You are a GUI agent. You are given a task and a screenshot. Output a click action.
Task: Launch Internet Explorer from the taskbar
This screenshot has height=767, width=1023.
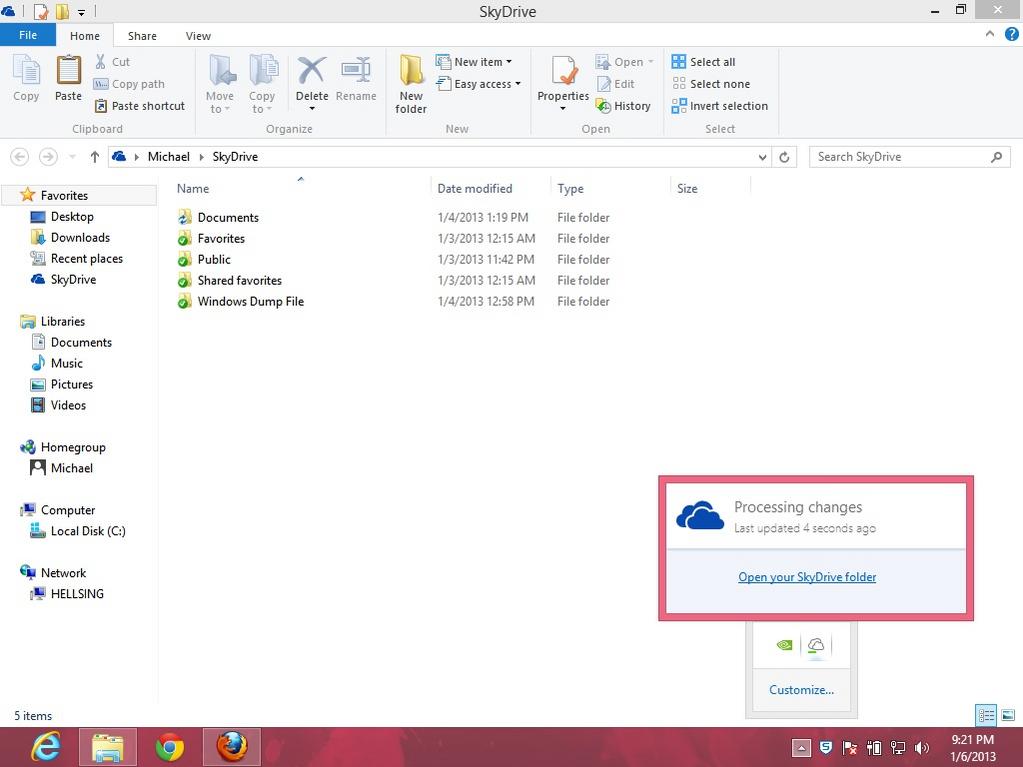click(x=46, y=747)
